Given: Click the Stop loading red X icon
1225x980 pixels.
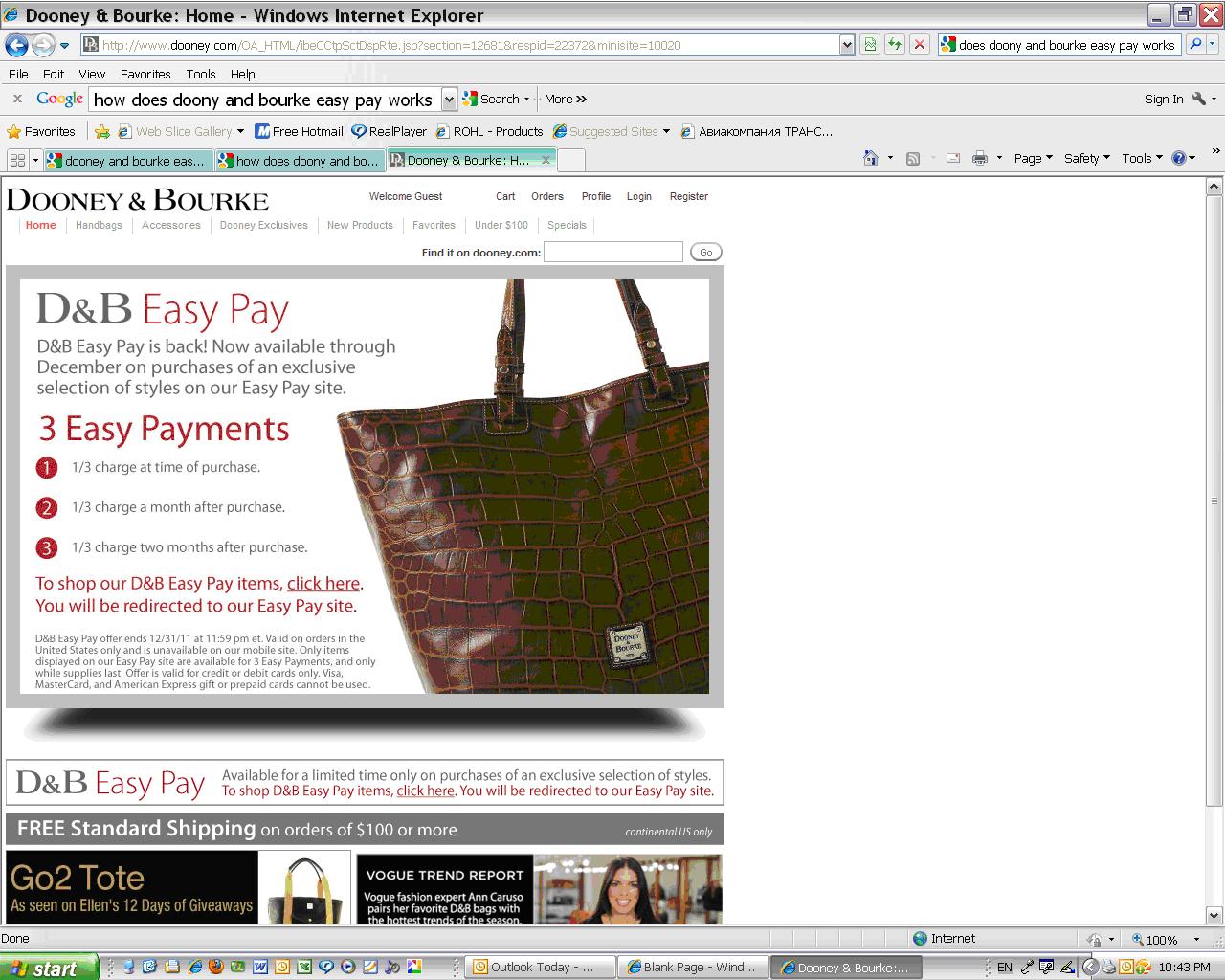Looking at the screenshot, I should pyautogui.click(x=919, y=45).
